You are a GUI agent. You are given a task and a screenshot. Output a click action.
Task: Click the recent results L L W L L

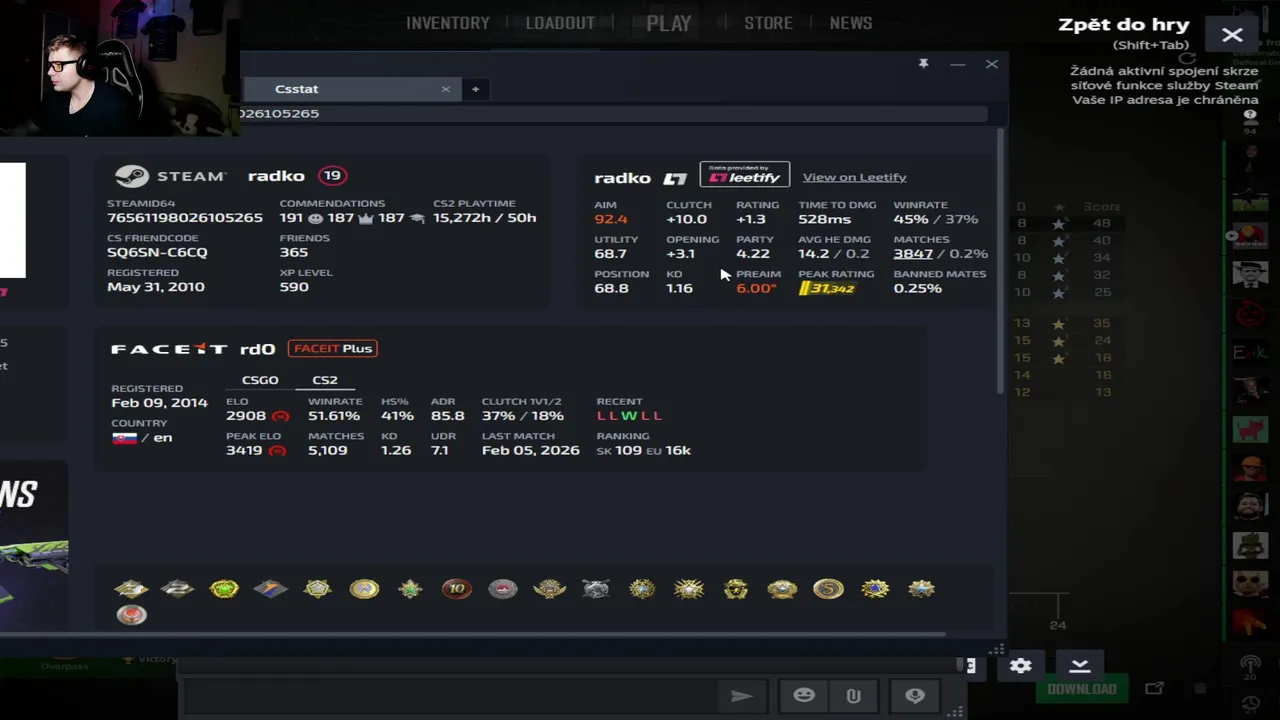[x=629, y=416]
